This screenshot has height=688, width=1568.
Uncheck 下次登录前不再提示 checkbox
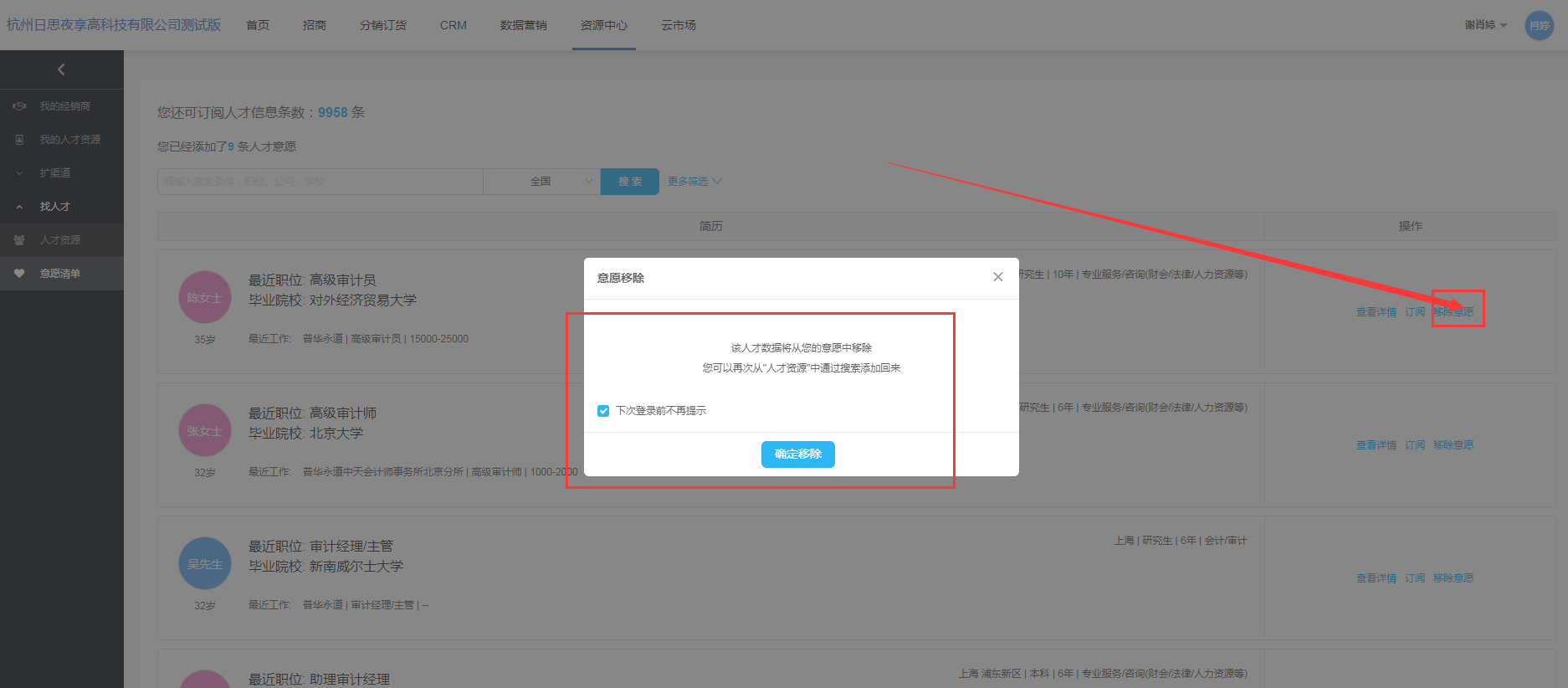[x=603, y=411]
